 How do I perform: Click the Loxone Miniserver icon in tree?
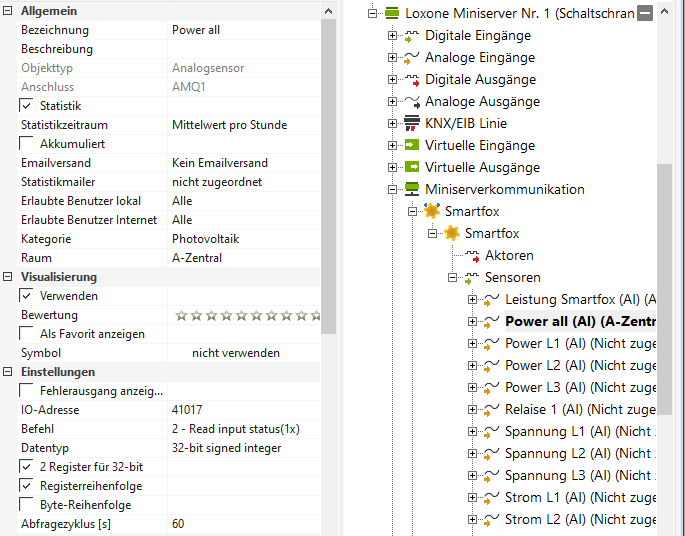(x=392, y=13)
